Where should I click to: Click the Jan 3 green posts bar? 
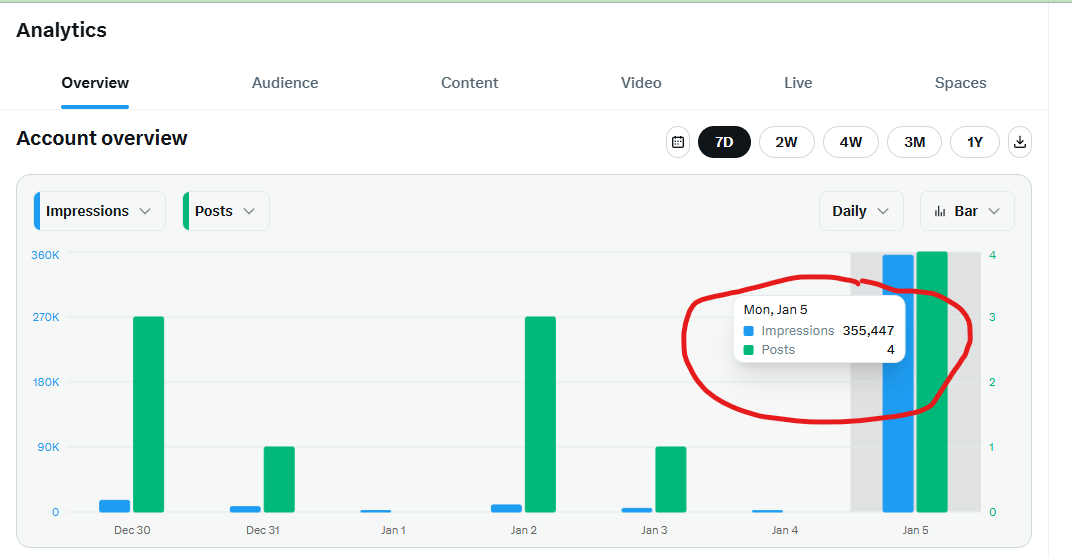click(x=671, y=479)
